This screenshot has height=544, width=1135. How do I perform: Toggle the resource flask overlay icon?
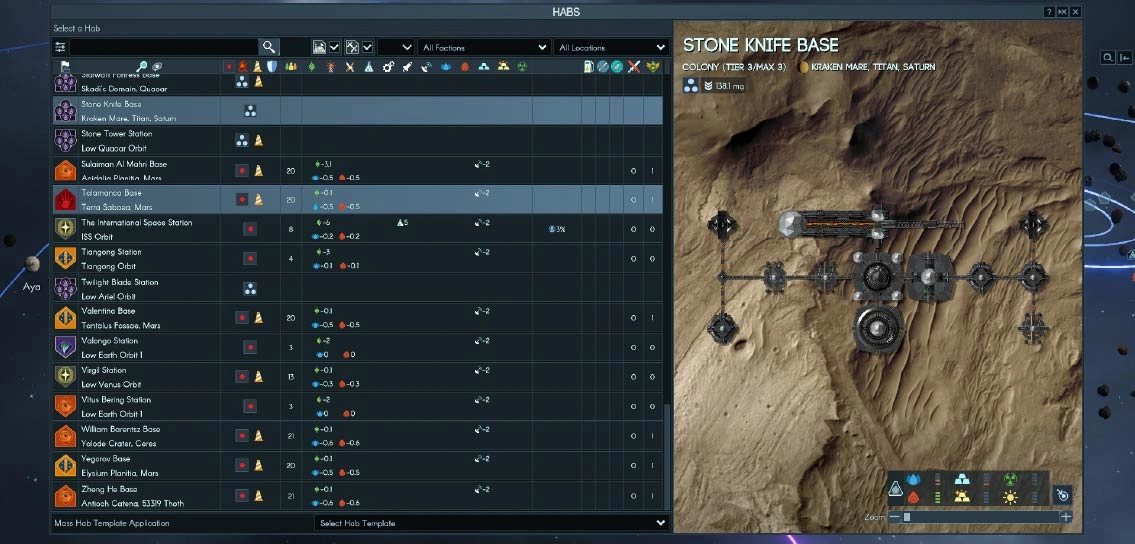896,490
